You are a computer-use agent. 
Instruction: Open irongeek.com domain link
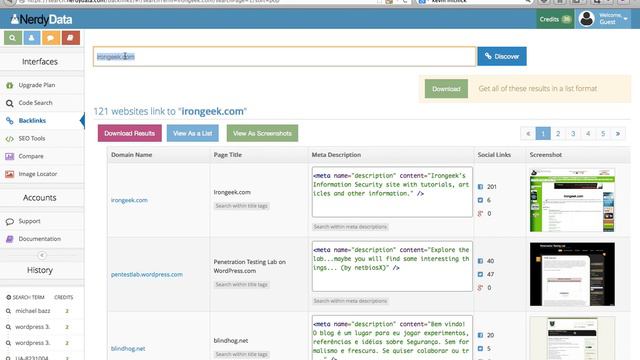(x=129, y=200)
